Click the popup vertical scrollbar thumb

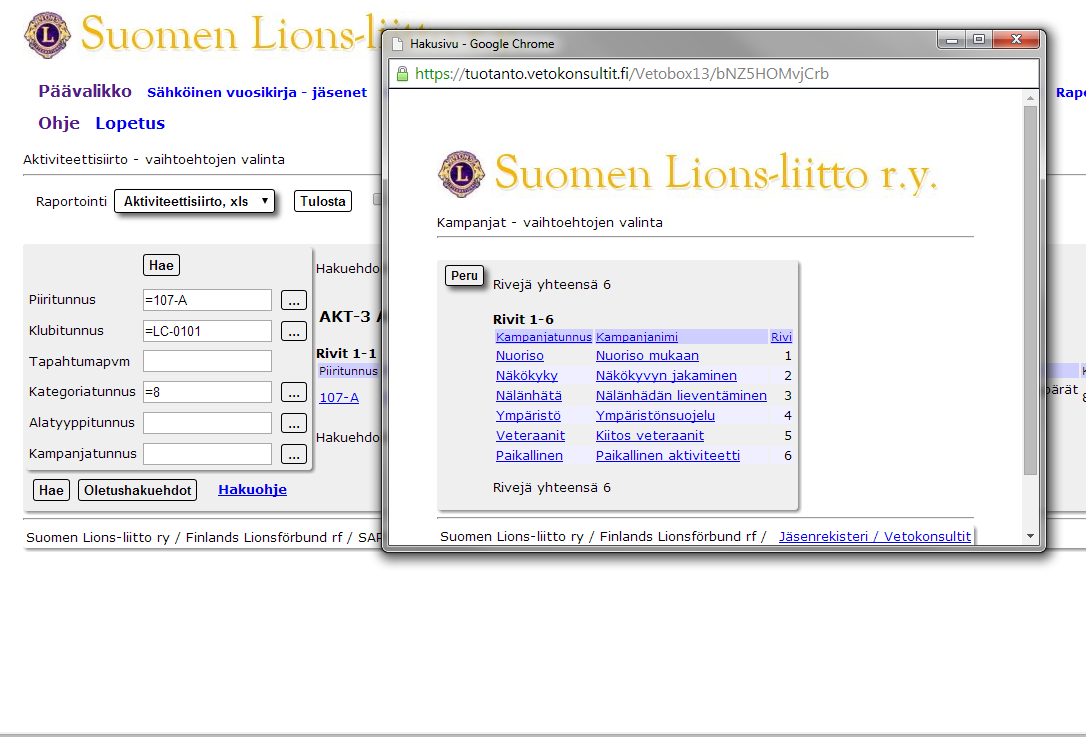[1030, 291]
